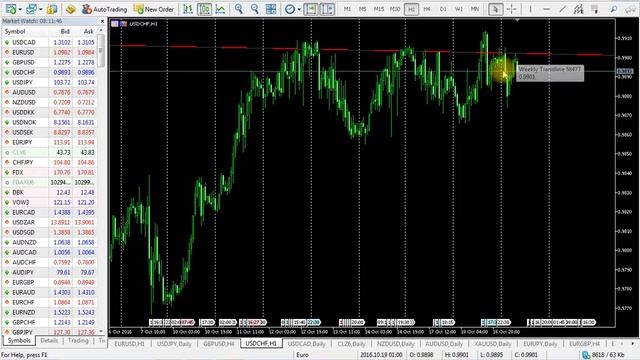Select USDZAR row in Market Watch
This screenshot has height=360, width=640.
(x=50, y=222)
